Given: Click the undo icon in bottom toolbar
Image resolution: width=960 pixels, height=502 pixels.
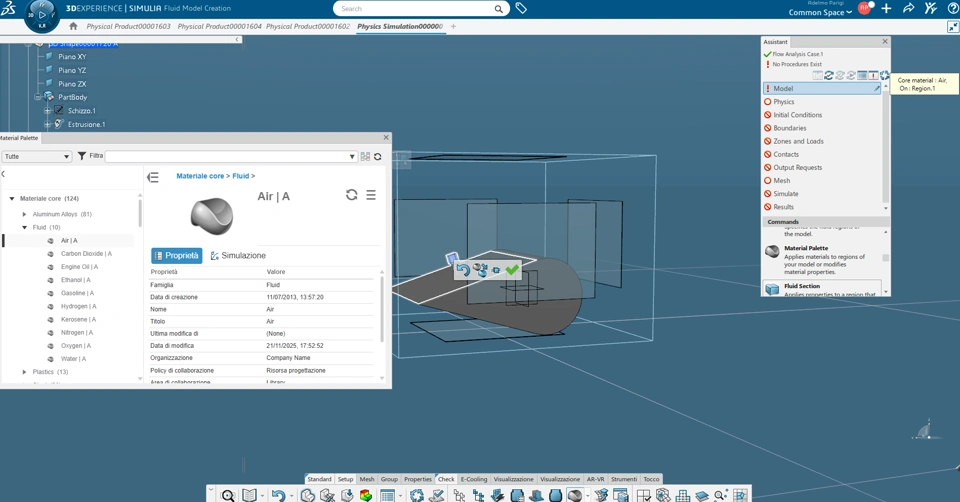Looking at the screenshot, I should [x=278, y=495].
